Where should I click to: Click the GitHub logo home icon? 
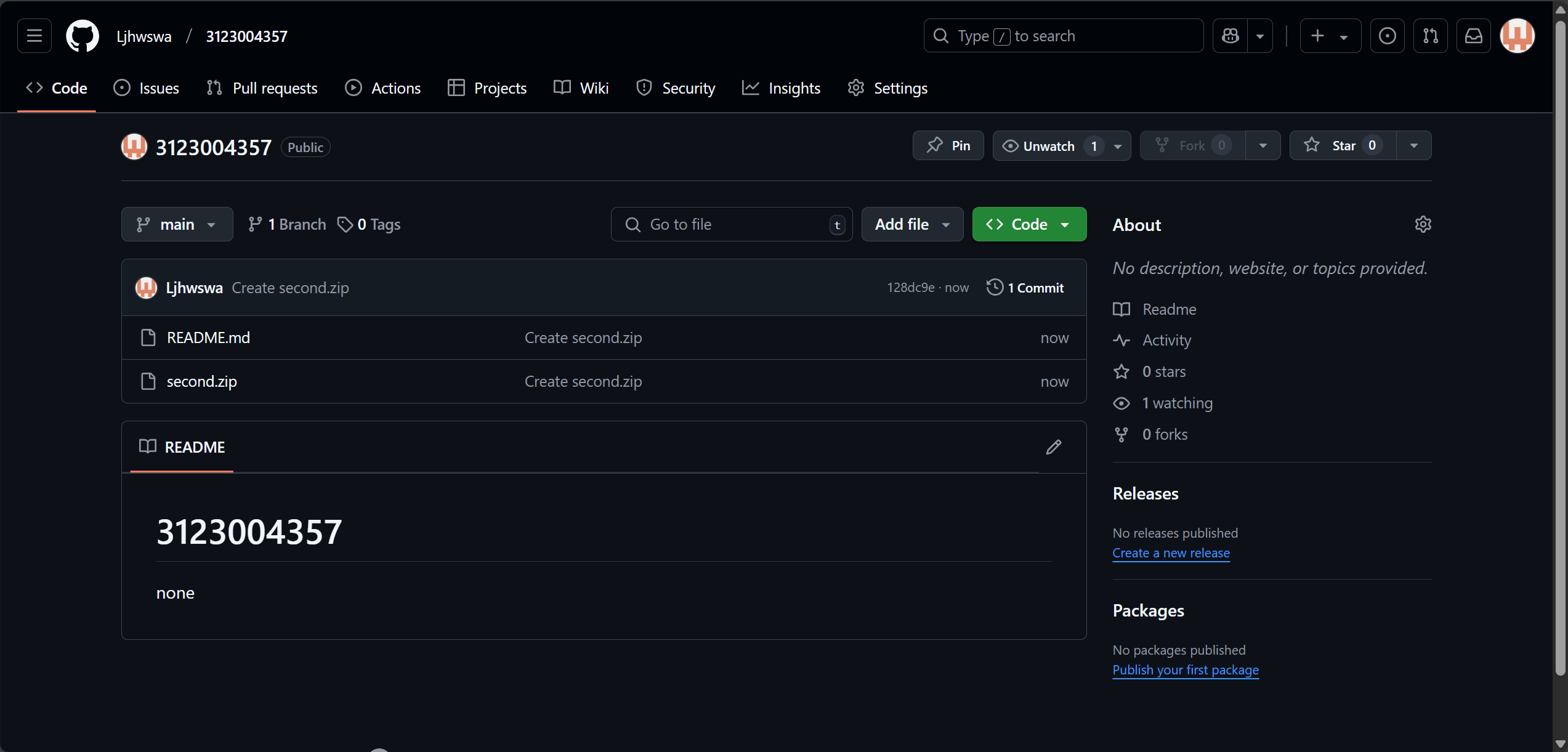tap(83, 36)
